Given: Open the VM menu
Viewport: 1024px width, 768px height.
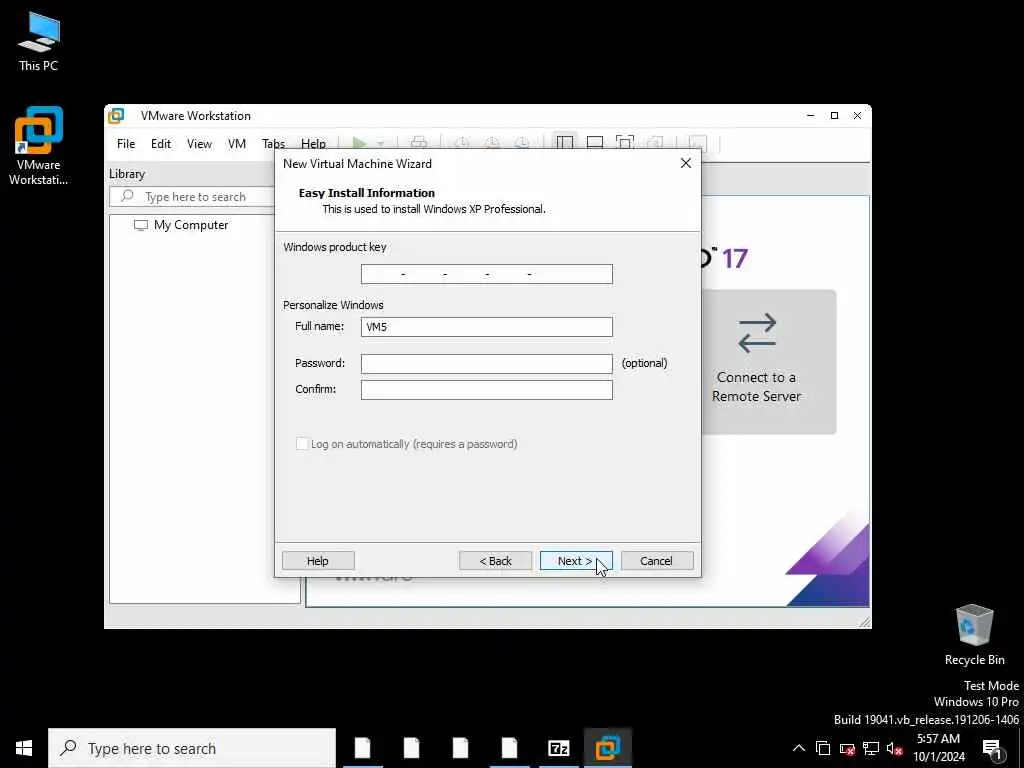Looking at the screenshot, I should [236, 144].
